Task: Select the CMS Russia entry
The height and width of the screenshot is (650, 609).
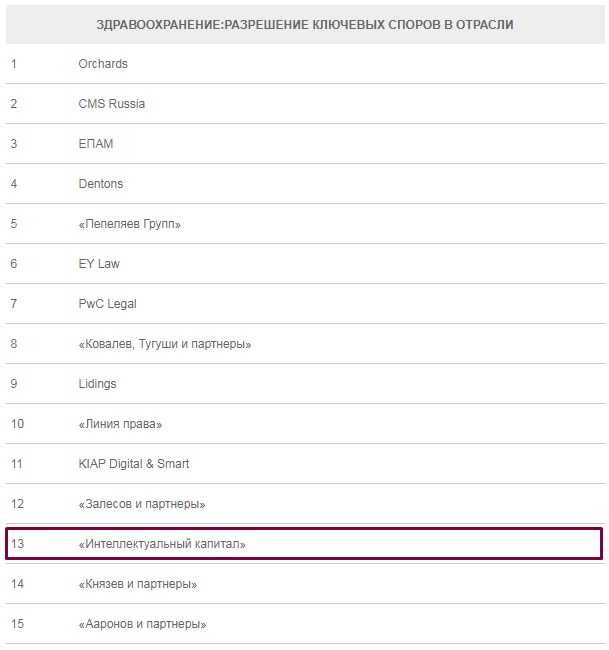Action: coord(112,104)
